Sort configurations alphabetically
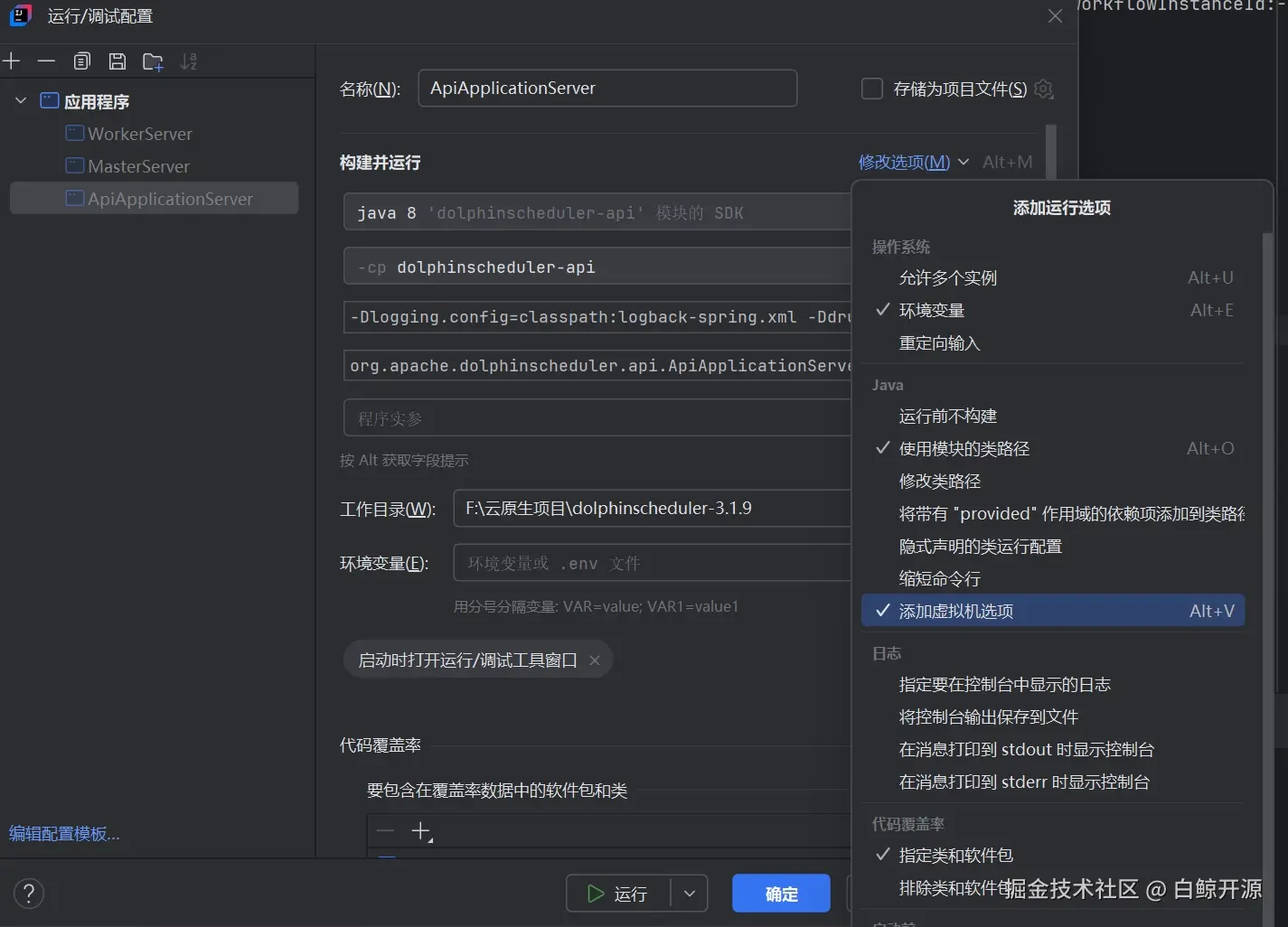The height and width of the screenshot is (927, 1288). point(188,61)
